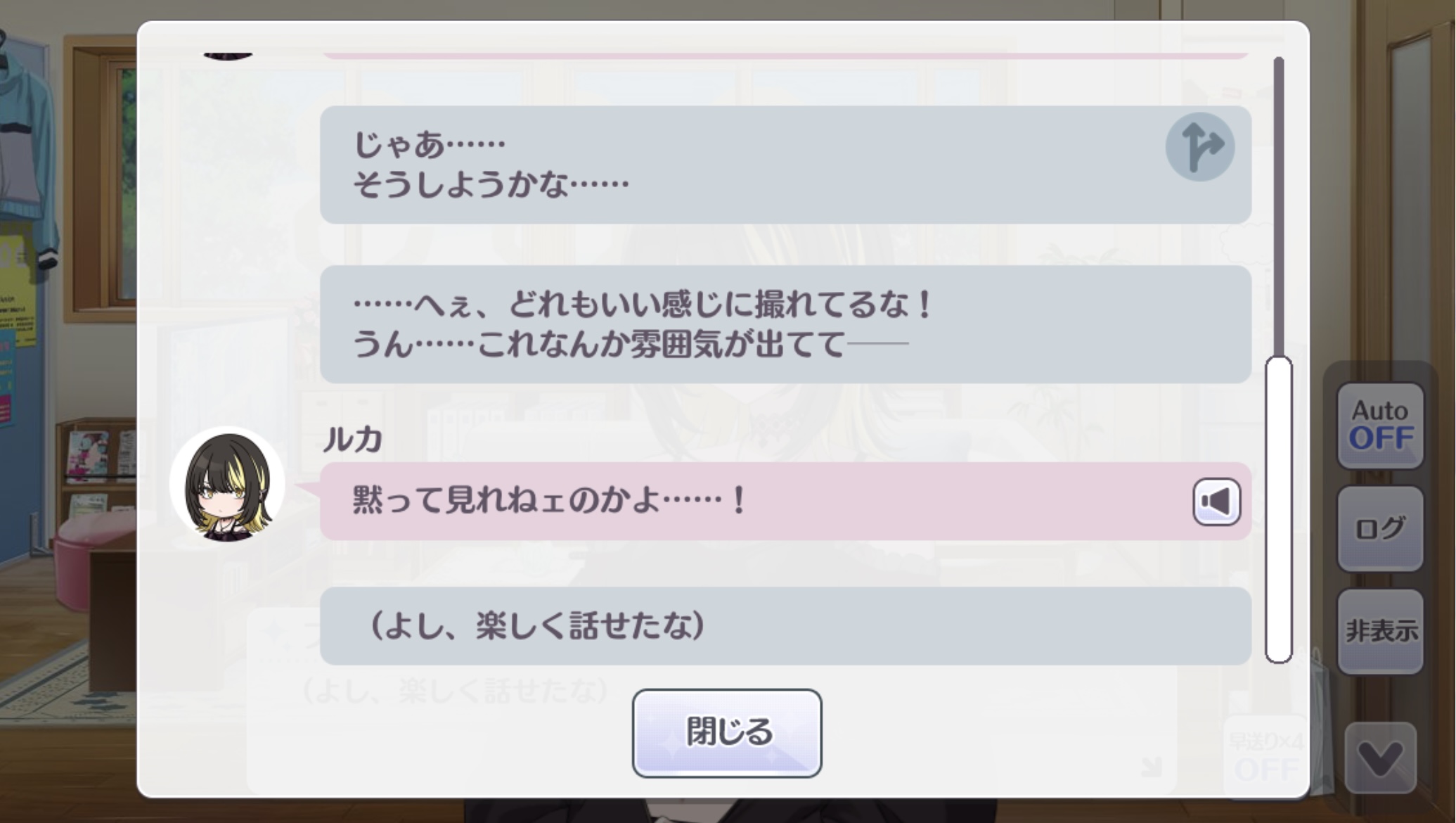1456x823 pixels.
Task: Select the どれもいい感じに撮れてるな message
Action: (x=785, y=324)
